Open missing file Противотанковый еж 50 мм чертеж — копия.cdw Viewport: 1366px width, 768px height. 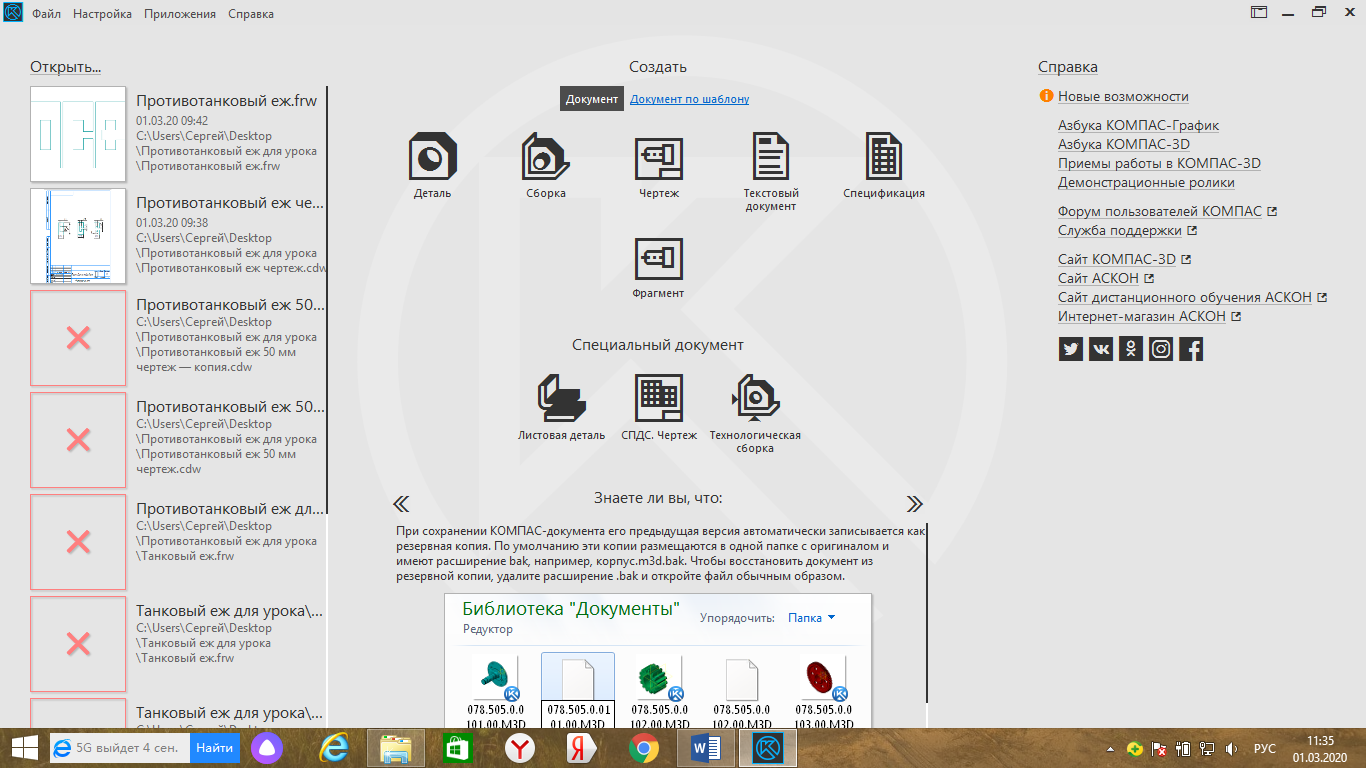click(78, 338)
